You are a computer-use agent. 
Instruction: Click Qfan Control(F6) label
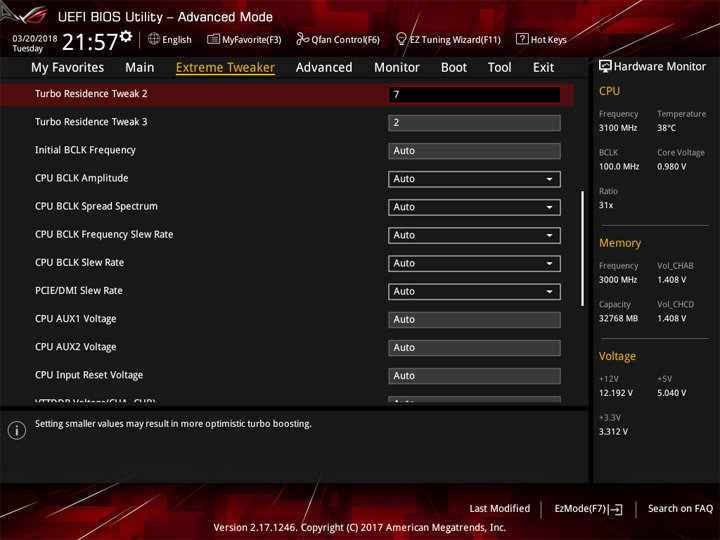pos(345,39)
